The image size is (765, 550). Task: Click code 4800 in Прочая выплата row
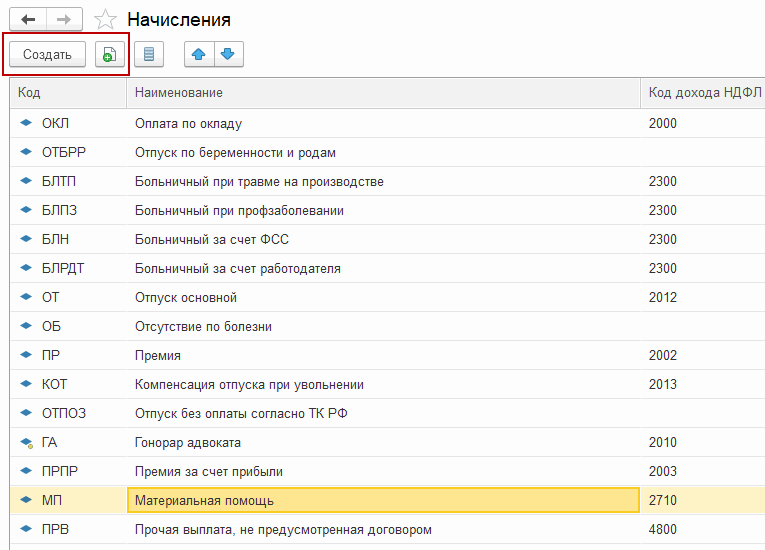pyautogui.click(x=663, y=529)
